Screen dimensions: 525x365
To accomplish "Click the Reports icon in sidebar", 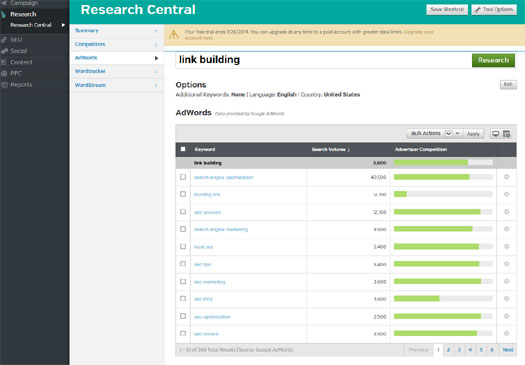I will pos(4,85).
